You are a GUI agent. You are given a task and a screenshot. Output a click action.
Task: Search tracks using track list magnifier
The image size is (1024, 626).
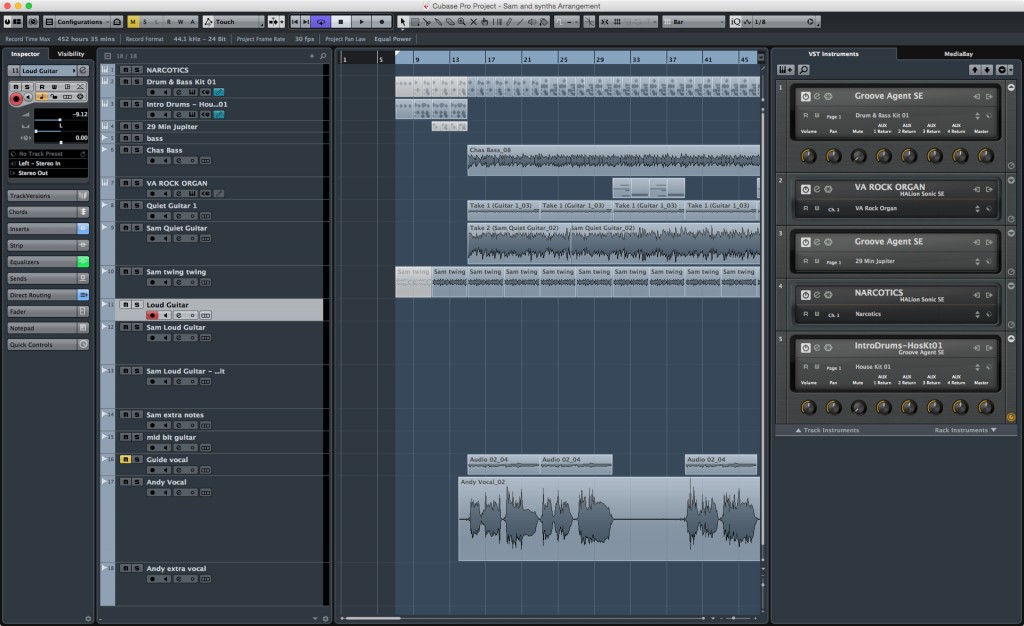tap(323, 56)
